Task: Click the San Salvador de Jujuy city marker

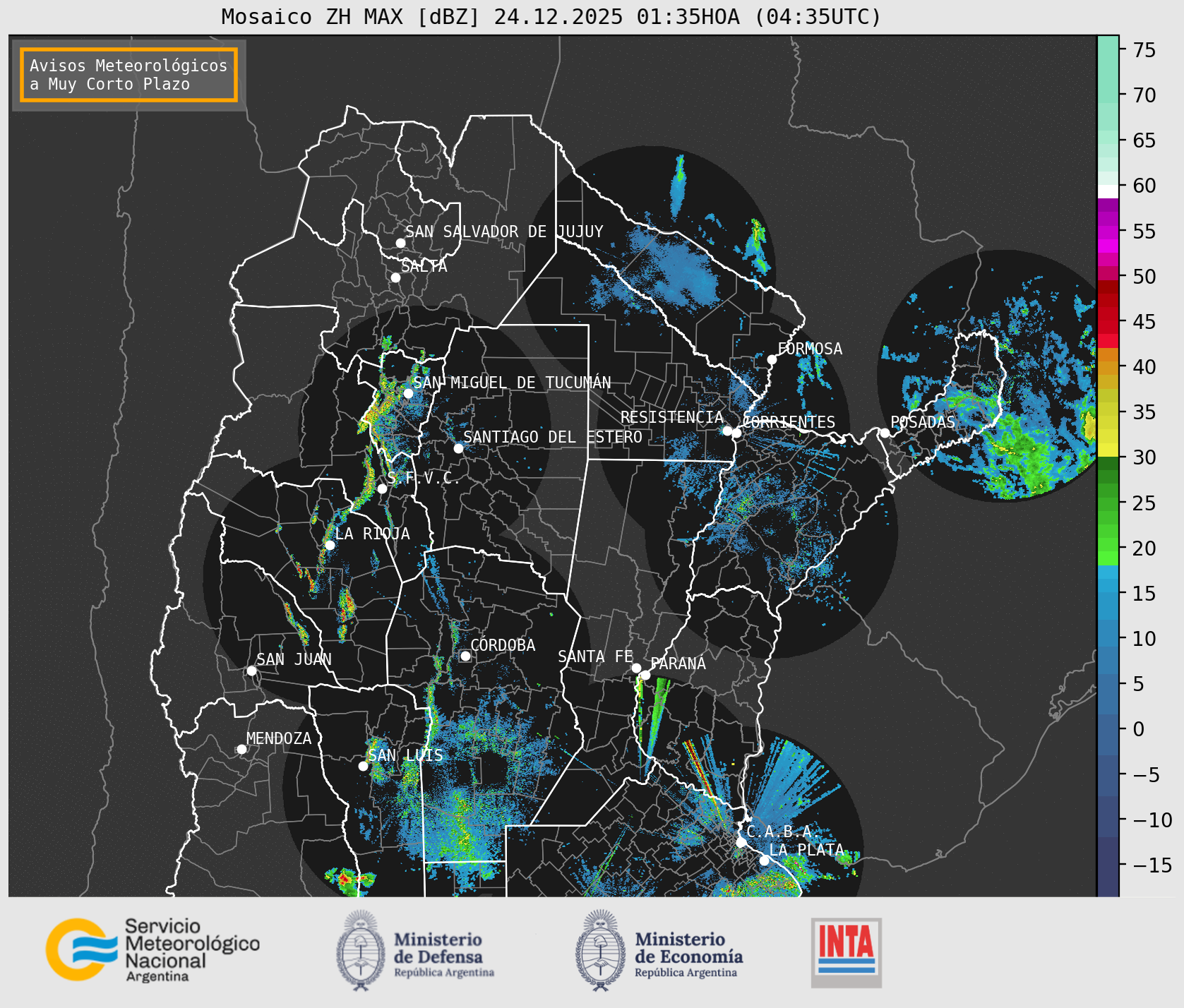Action: (400, 243)
